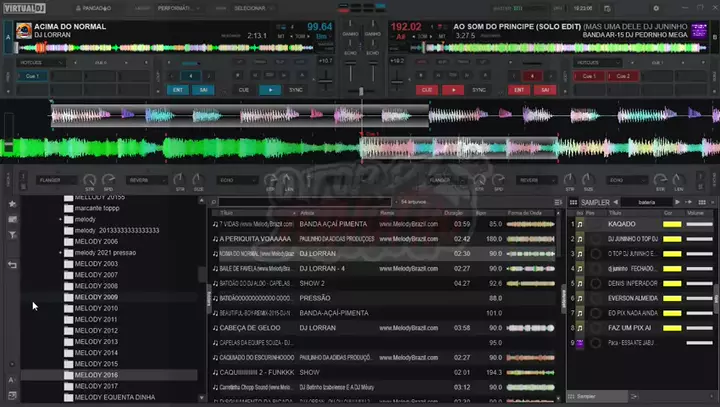Open the 'marcante toppp' folder

[x=97, y=208]
